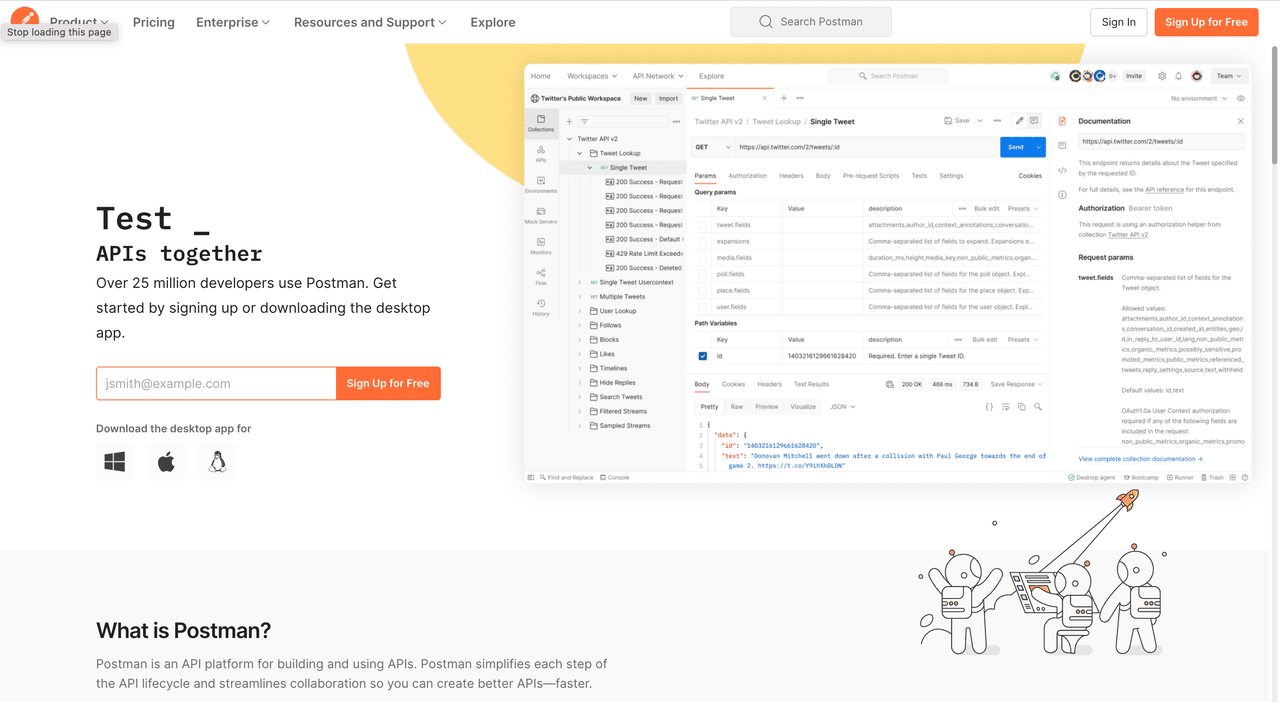Open the Console from the status bar
Screen dimensions: 1280x702
pyautogui.click(x=614, y=477)
